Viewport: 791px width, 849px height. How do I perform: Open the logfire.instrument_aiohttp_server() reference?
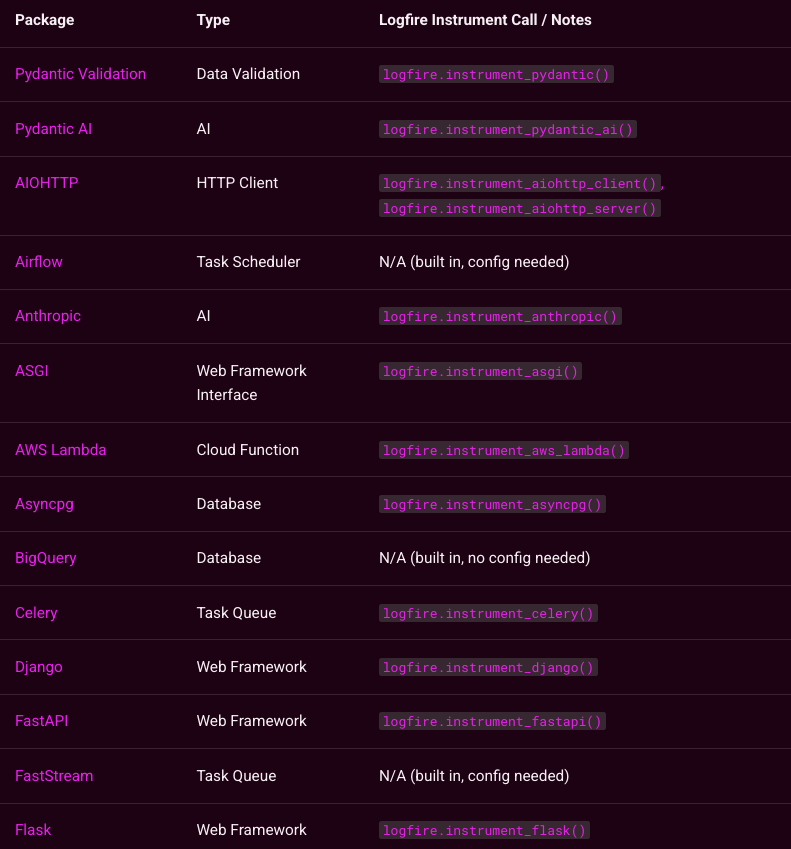(520, 208)
